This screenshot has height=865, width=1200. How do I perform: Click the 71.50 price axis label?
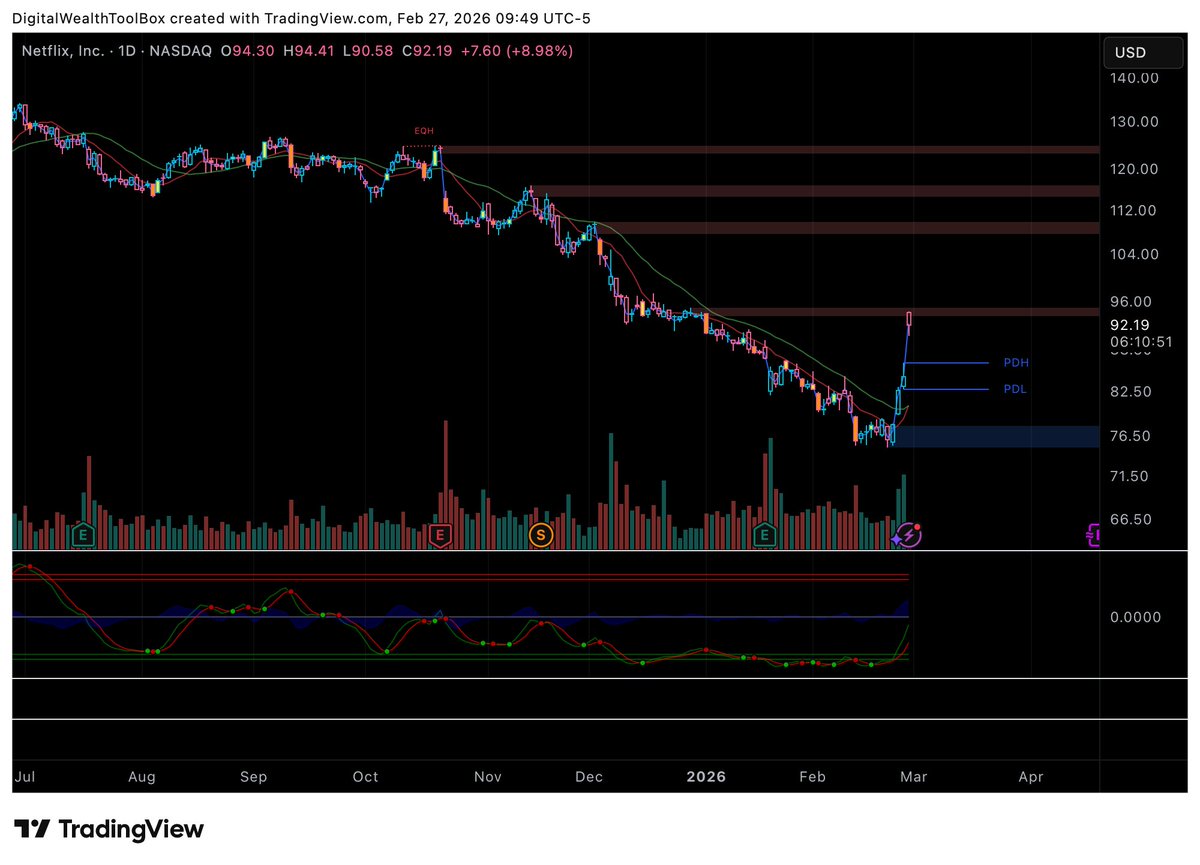click(1130, 476)
